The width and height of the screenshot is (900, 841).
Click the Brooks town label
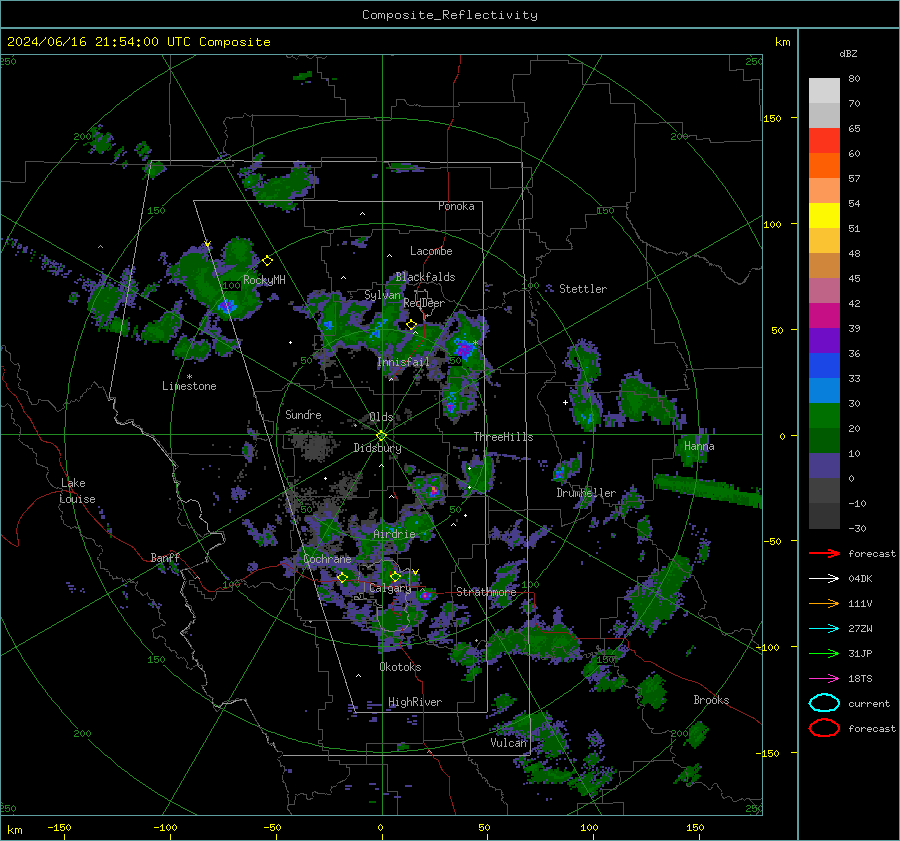click(711, 700)
